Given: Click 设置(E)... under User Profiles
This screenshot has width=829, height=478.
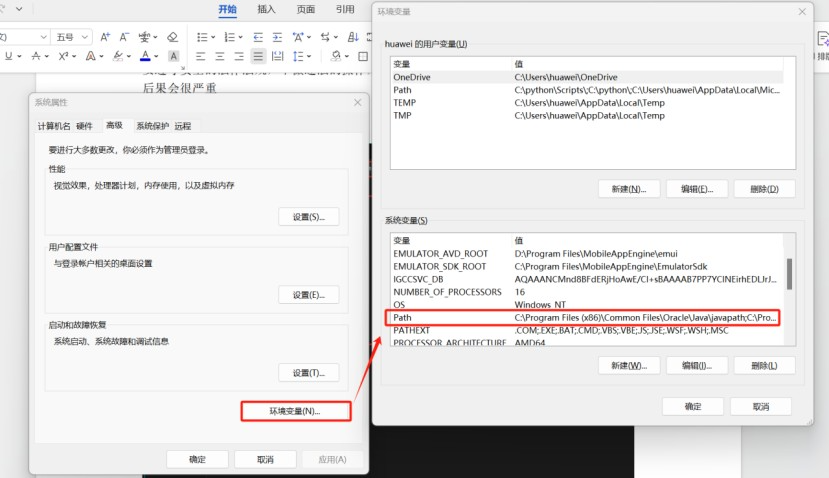Looking at the screenshot, I should [x=309, y=295].
